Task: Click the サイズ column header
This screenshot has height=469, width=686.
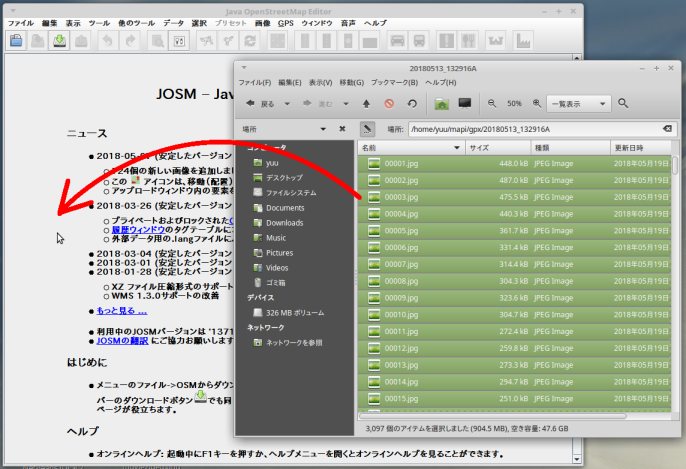Action: click(498, 148)
